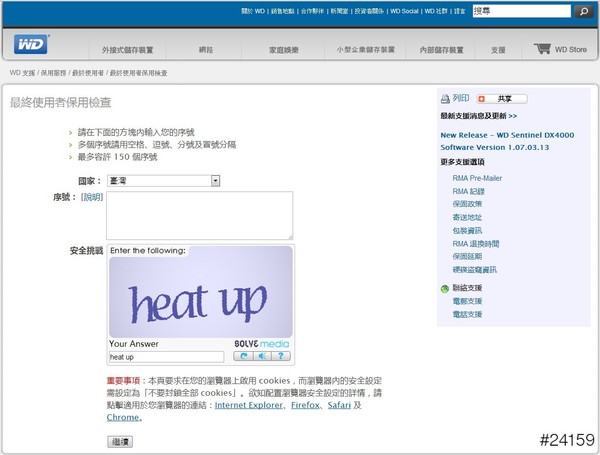Click the 繼續 continue button

(120, 441)
